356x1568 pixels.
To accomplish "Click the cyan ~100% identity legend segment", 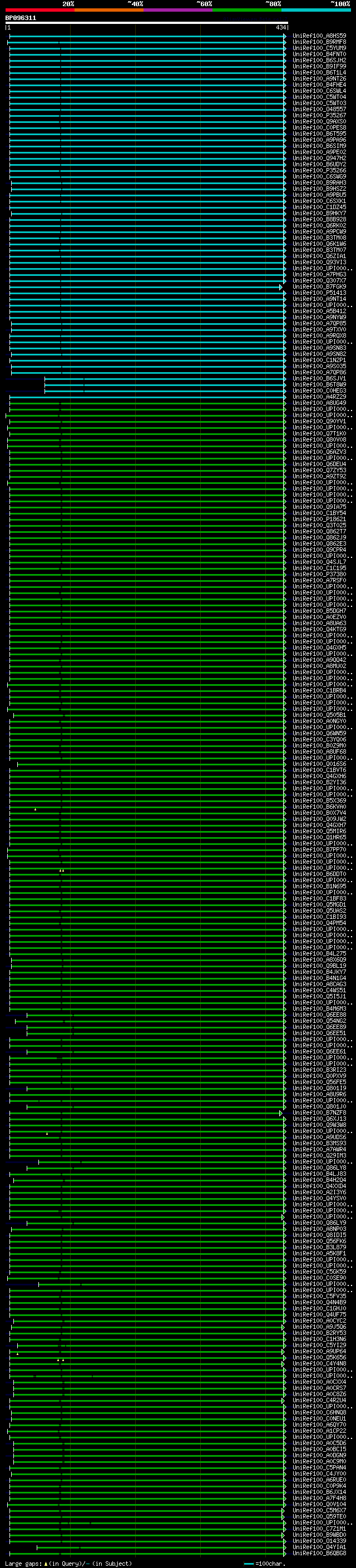I will pyautogui.click(x=316, y=10).
